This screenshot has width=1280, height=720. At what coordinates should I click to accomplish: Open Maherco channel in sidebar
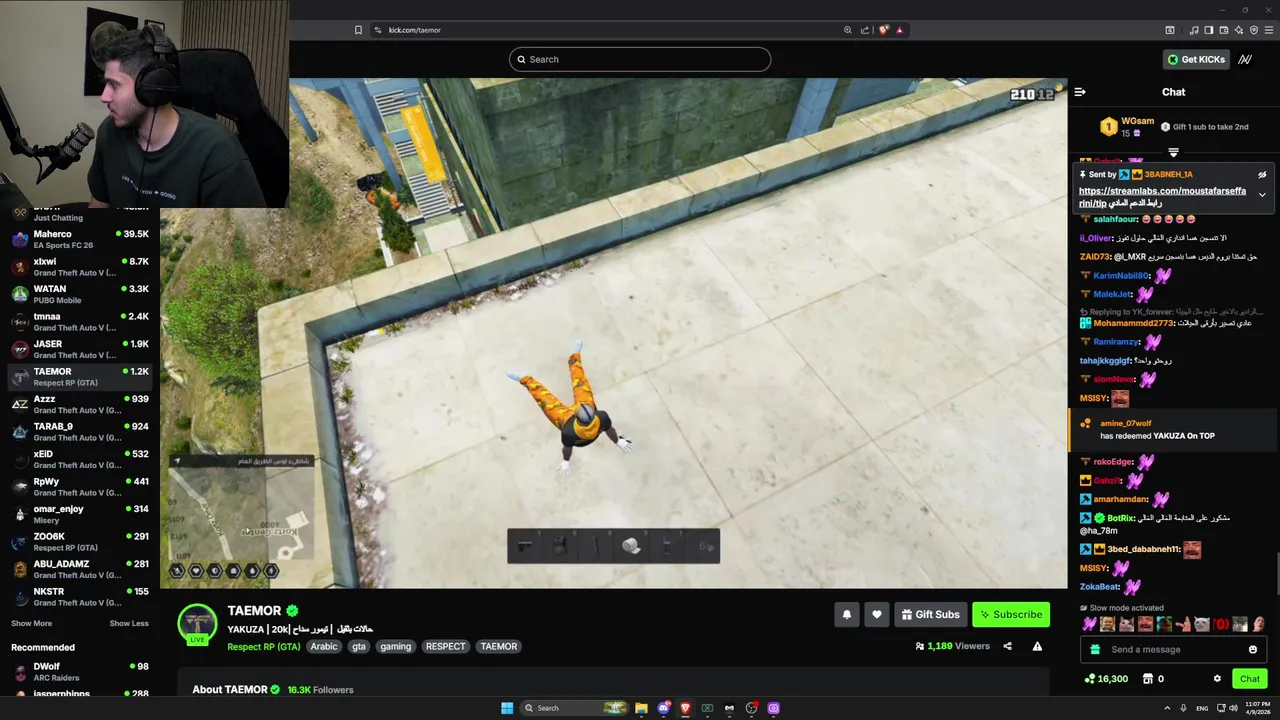(80, 239)
